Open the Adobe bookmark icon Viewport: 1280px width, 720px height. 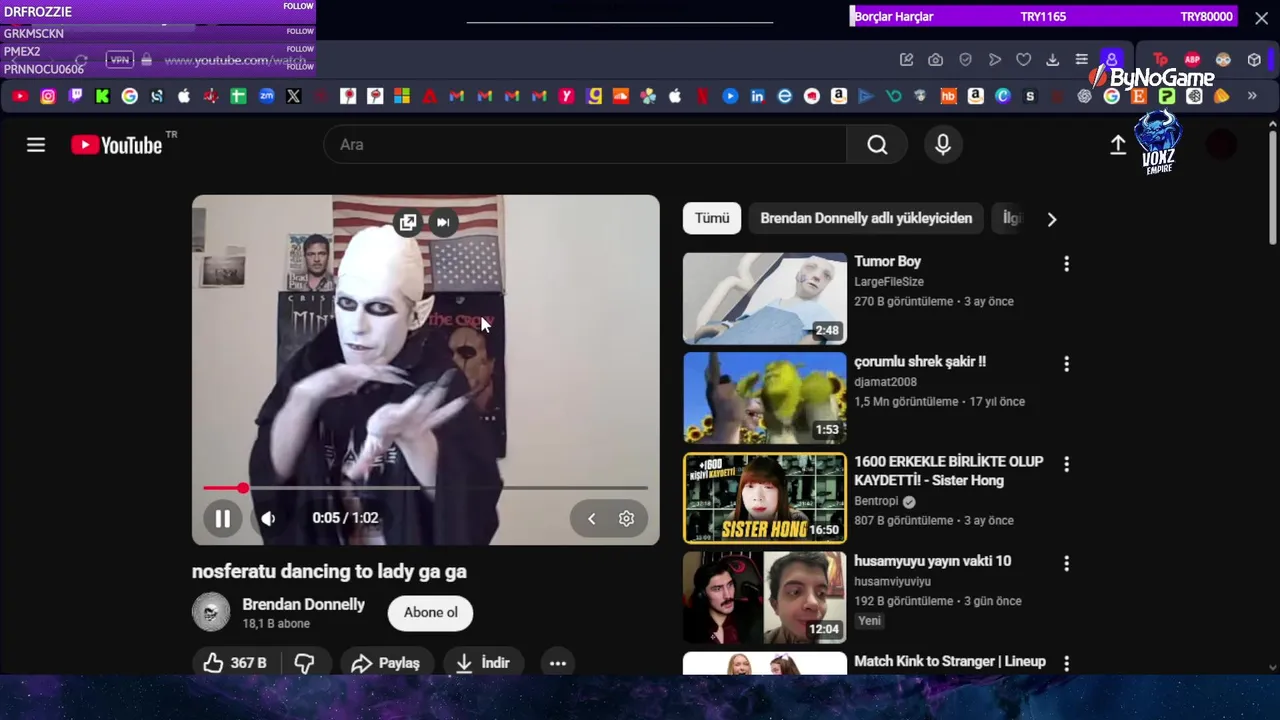430,96
